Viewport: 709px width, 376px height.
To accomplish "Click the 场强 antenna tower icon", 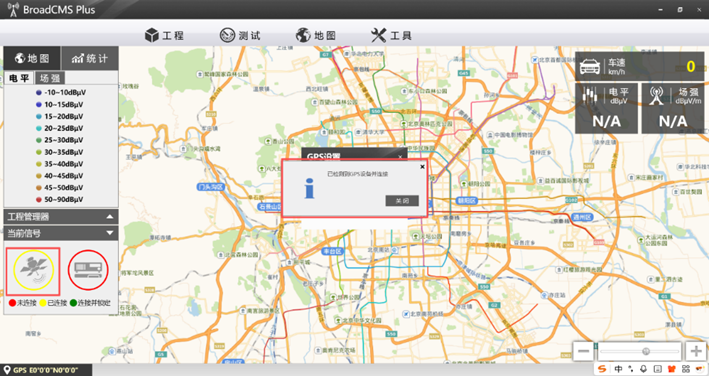I will coord(657,95).
